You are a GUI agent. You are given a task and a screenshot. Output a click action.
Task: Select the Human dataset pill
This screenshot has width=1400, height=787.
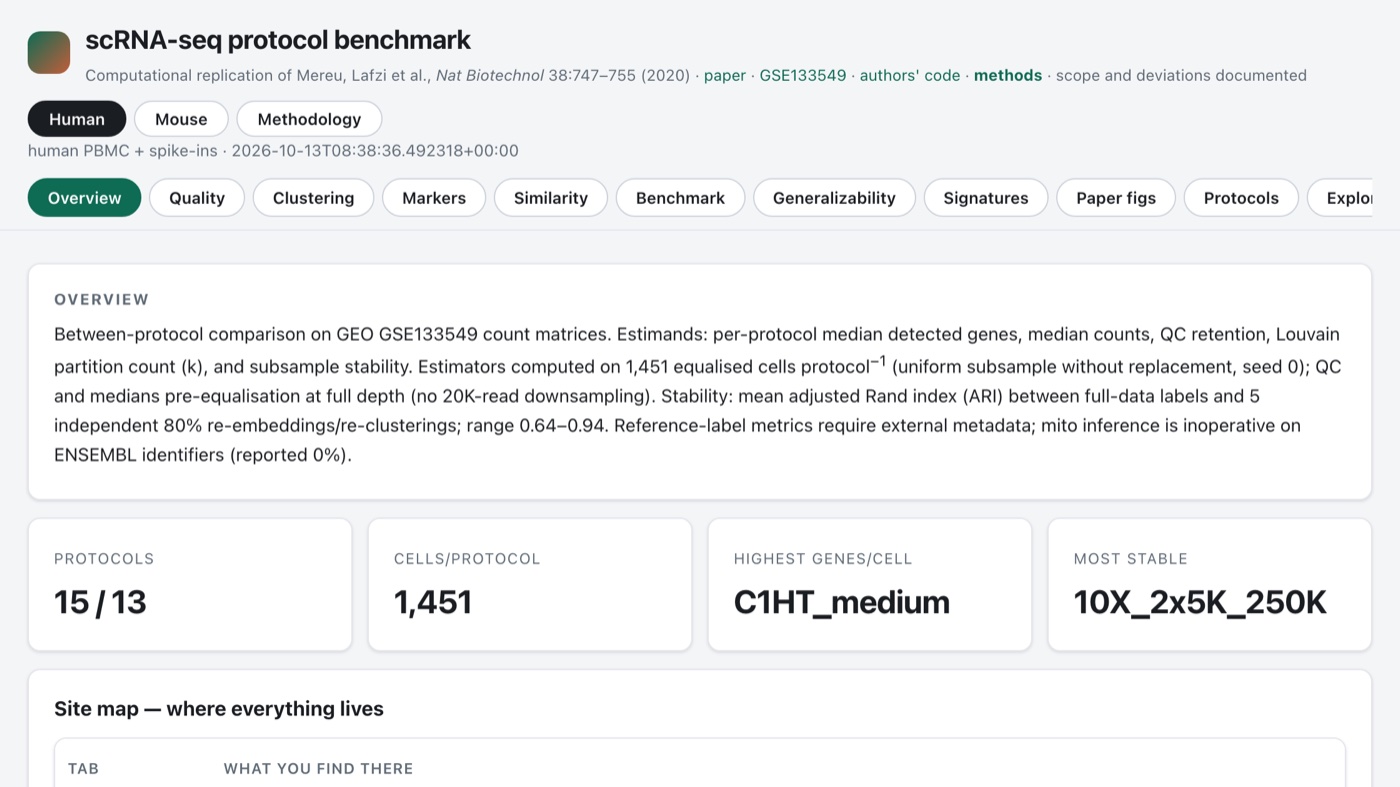77,119
